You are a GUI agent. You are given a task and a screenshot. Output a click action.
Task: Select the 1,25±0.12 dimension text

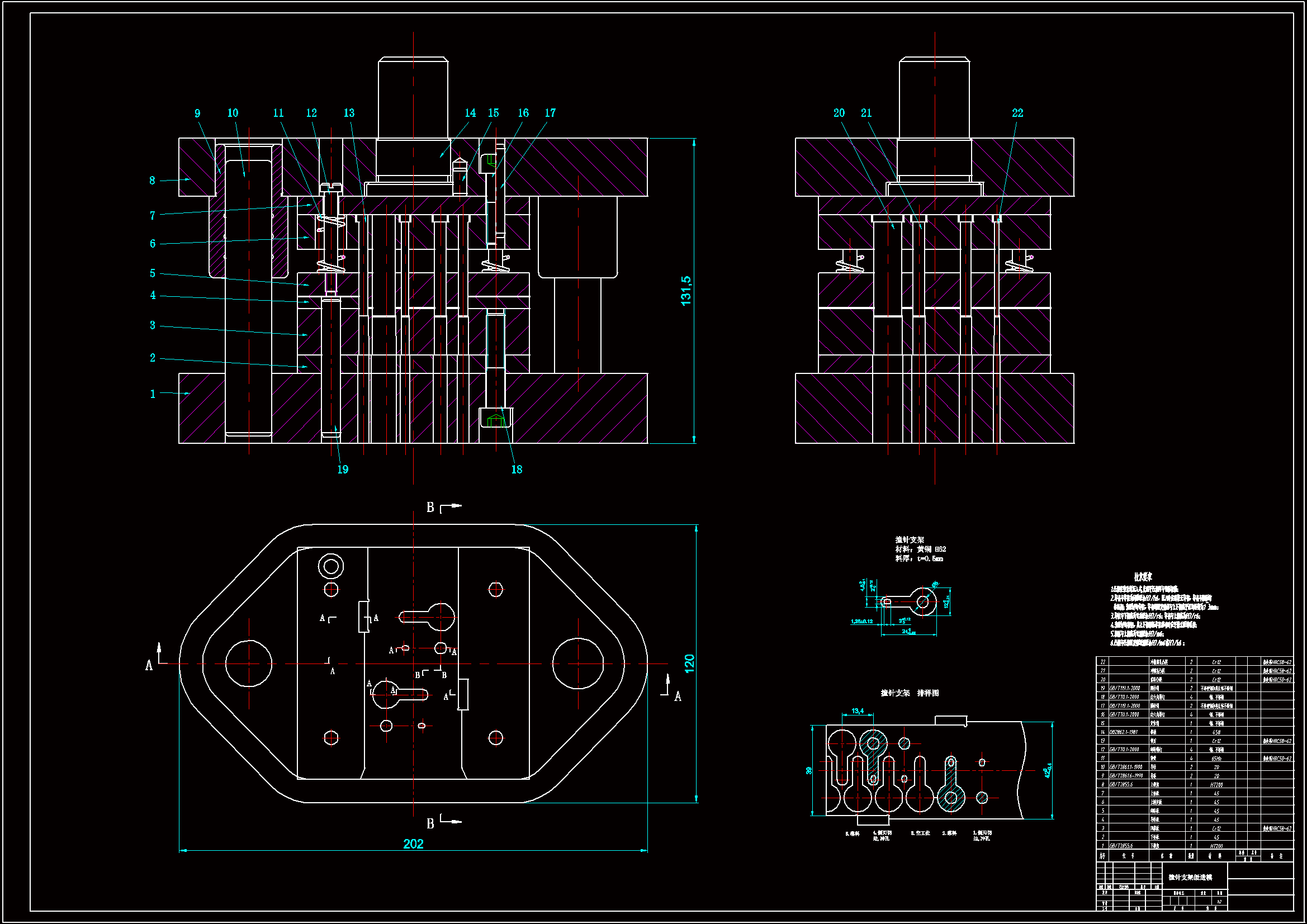coord(862,622)
